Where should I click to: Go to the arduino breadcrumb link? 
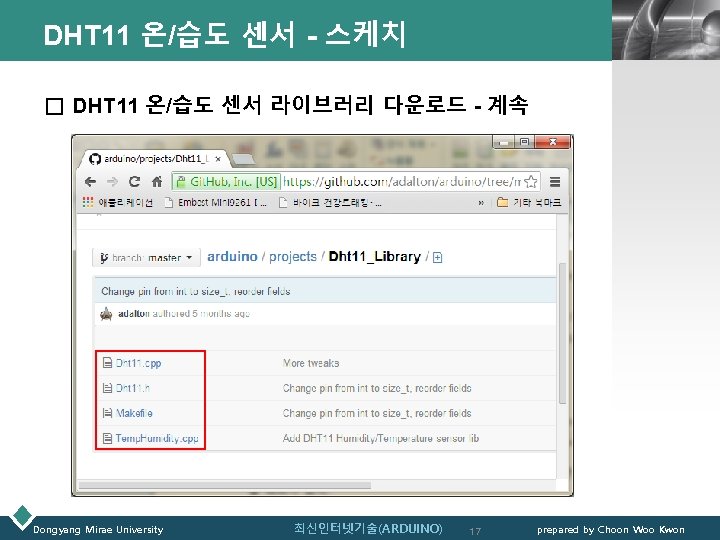[x=232, y=256]
